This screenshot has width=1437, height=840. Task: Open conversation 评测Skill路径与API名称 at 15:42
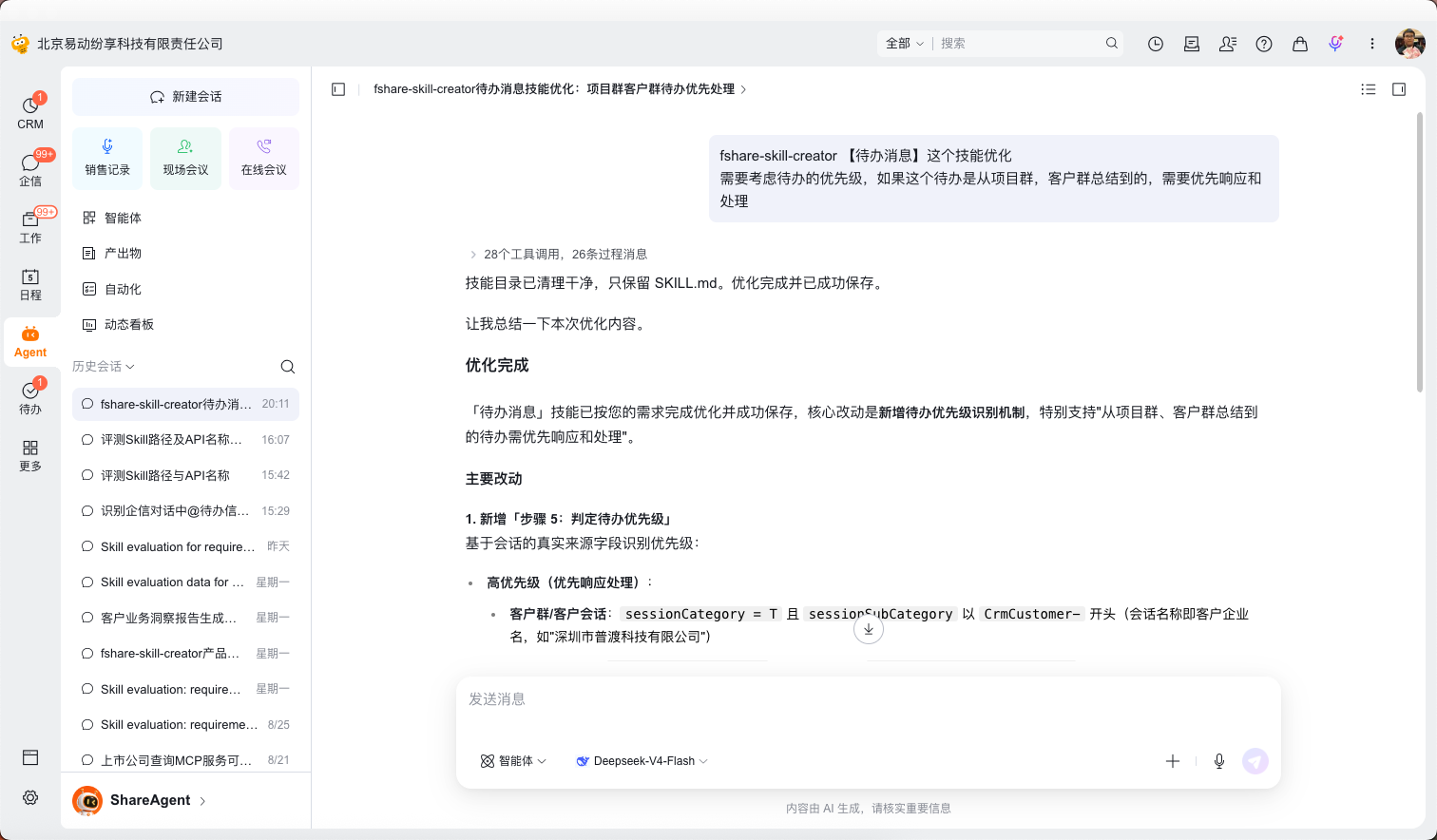click(x=185, y=475)
